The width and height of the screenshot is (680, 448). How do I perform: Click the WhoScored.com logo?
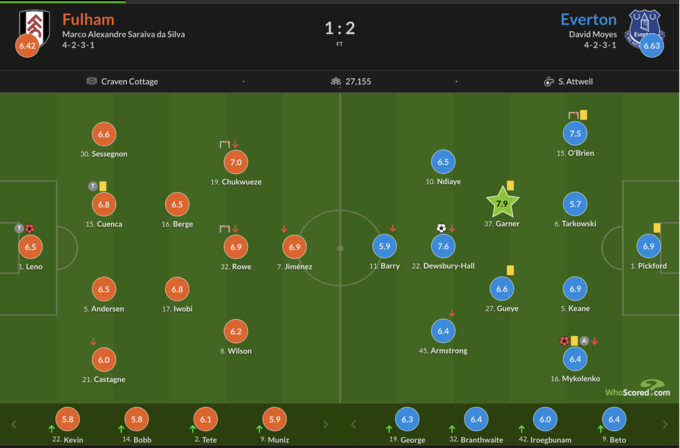pyautogui.click(x=637, y=388)
